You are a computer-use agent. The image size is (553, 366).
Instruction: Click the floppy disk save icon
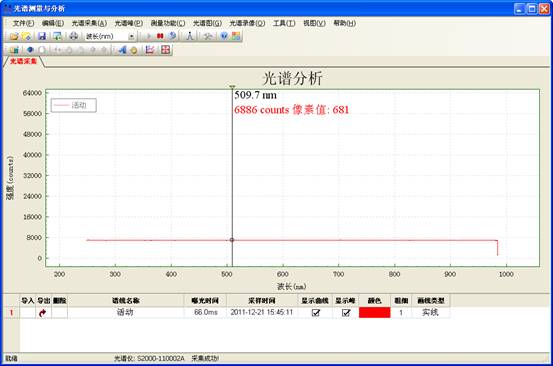[42, 36]
